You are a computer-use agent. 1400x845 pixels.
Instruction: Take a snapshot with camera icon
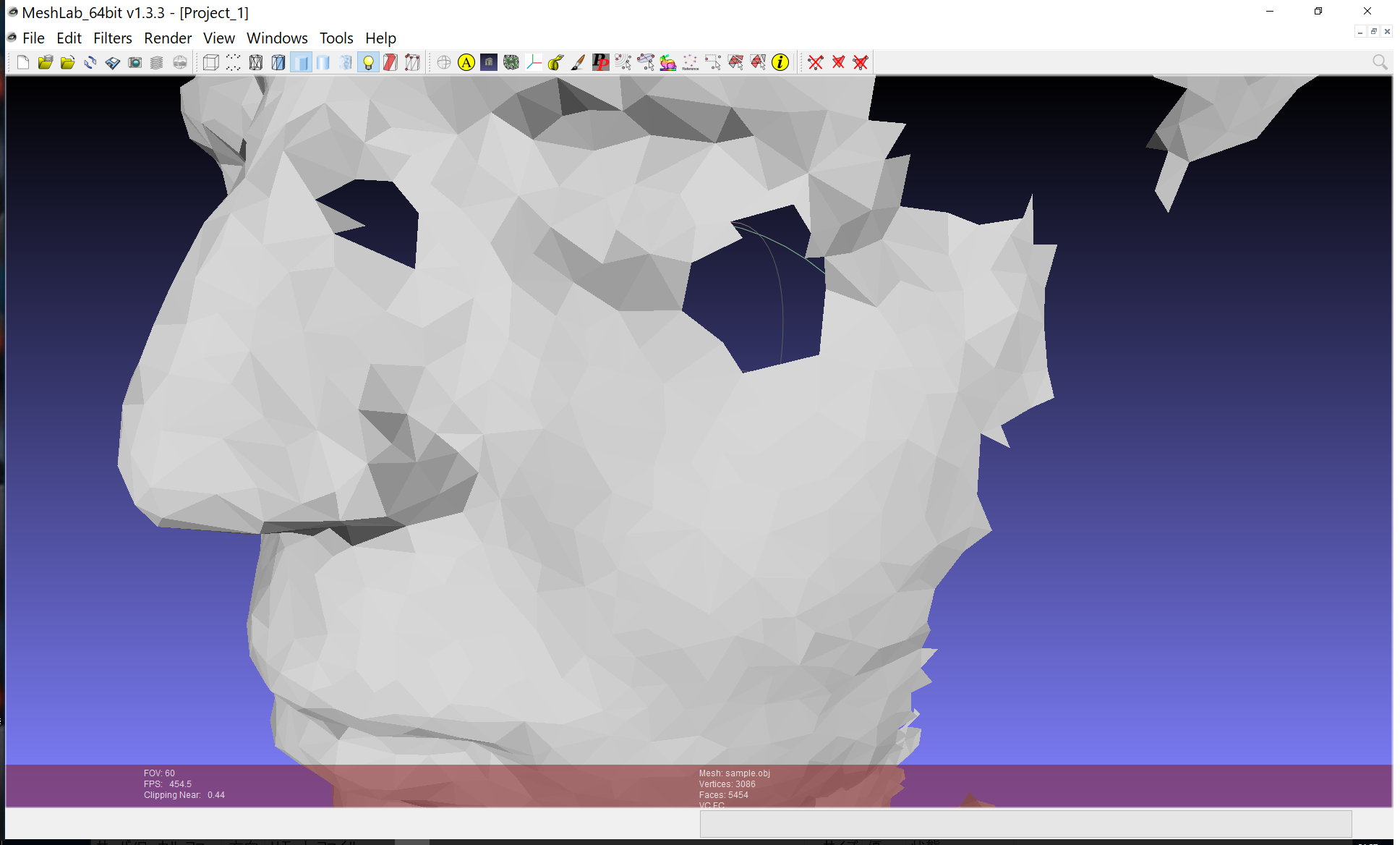tap(135, 63)
